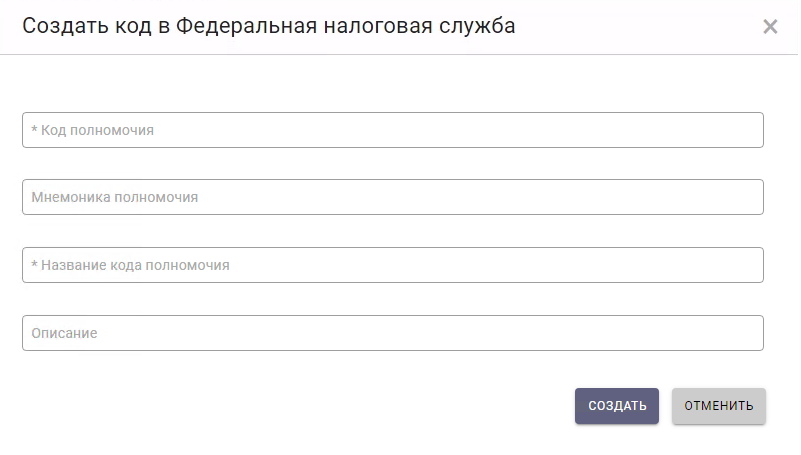Click the '* Название кода полномочия' placeholder text
This screenshot has height=455, width=801.
coord(131,265)
